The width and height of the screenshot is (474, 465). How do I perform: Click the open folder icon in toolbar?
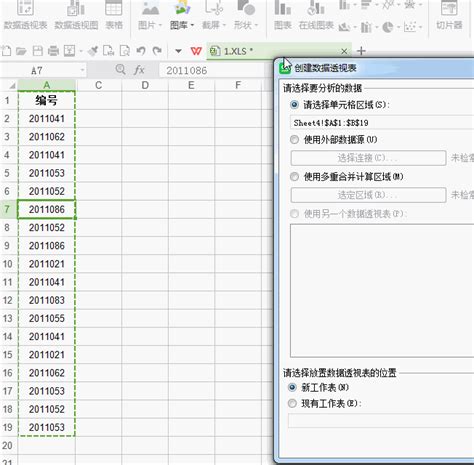coord(21,51)
